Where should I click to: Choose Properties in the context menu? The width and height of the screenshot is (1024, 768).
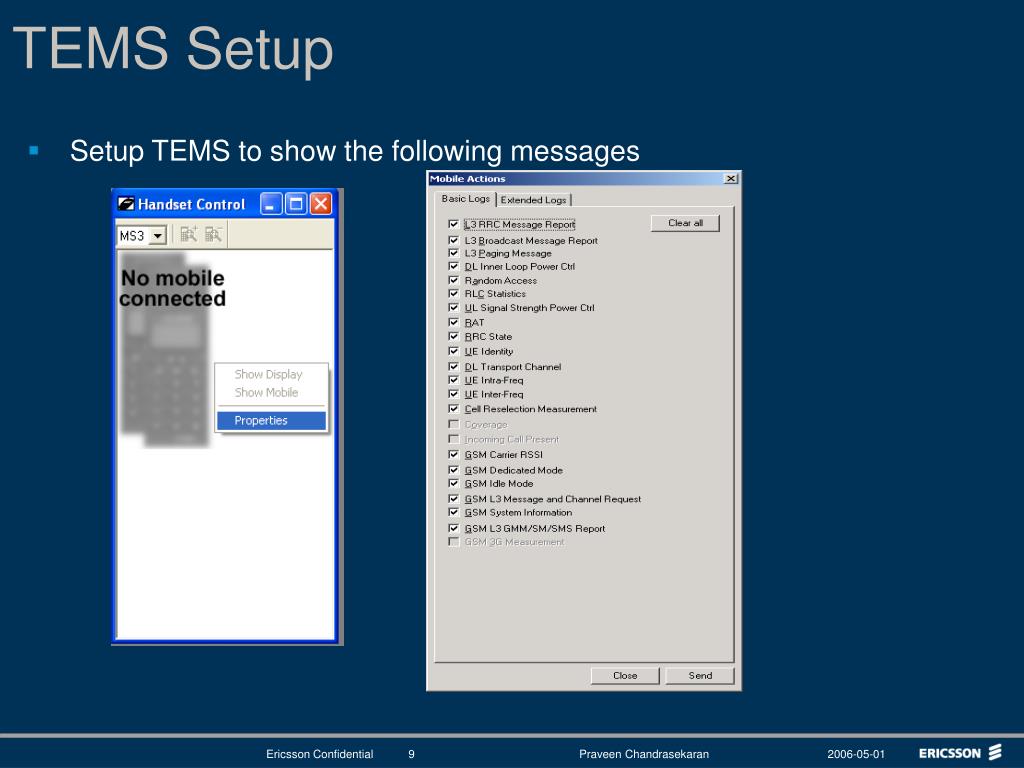point(271,421)
